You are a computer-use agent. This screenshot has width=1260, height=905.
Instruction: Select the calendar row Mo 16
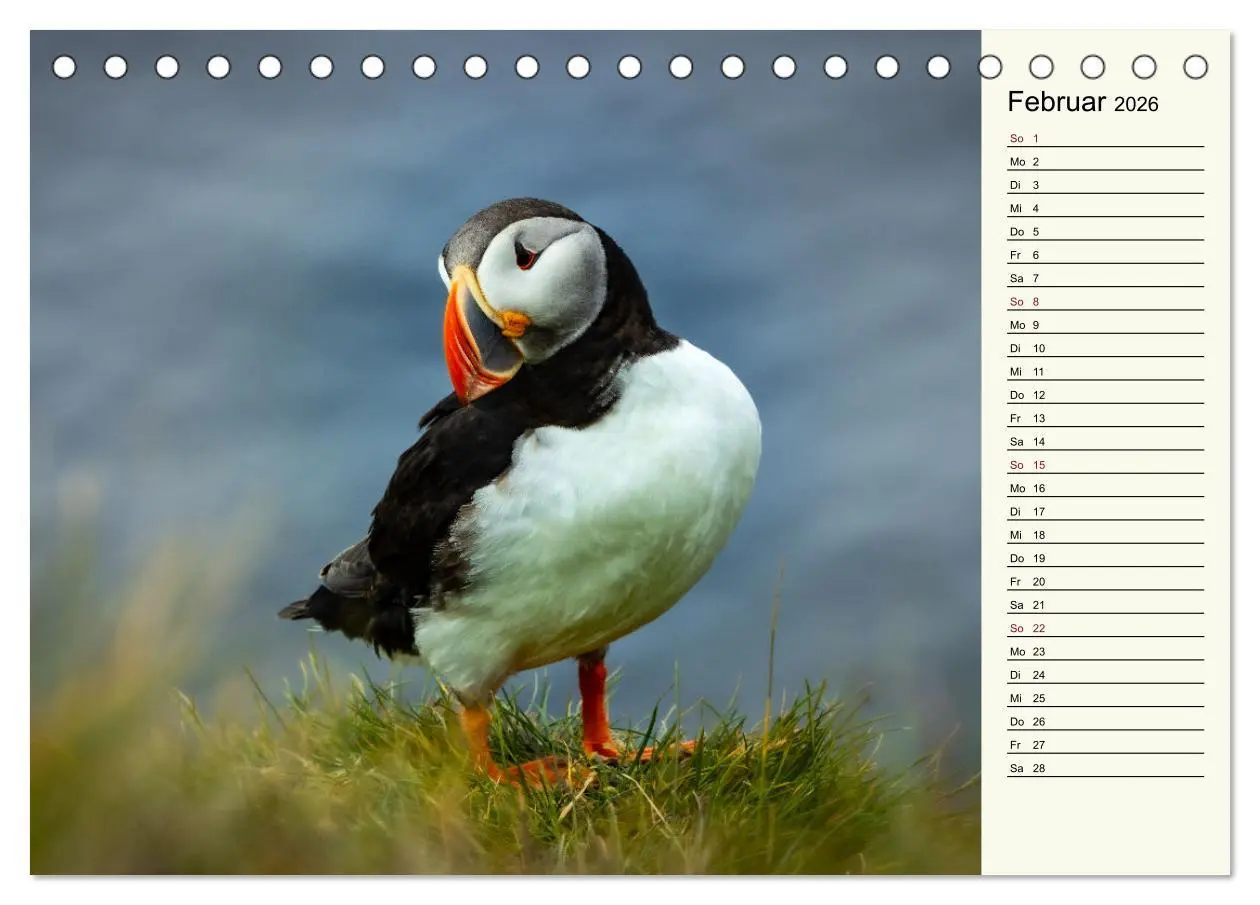(x=1105, y=488)
